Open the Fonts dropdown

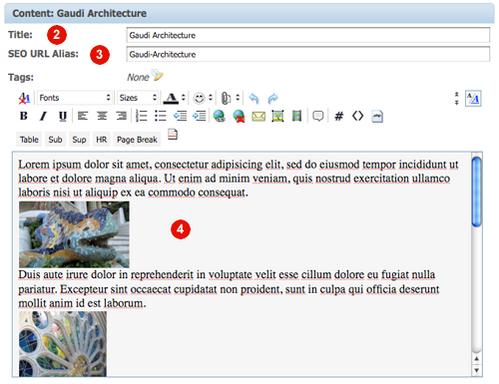tap(74, 98)
